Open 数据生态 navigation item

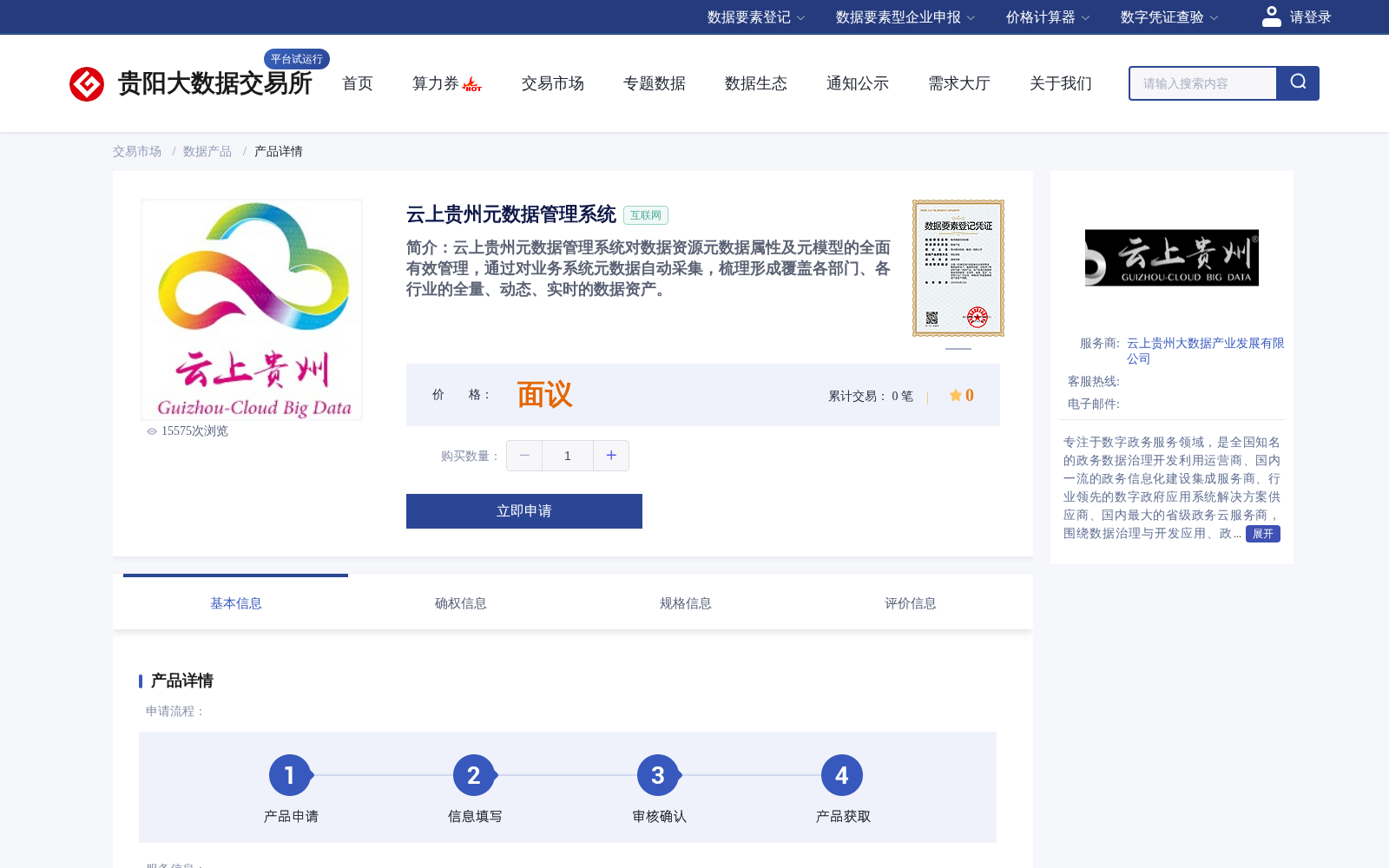(756, 83)
